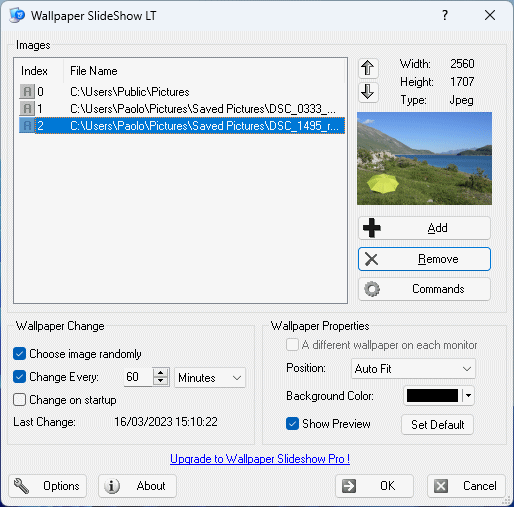
Task: Open help with the question mark button
Action: (445, 15)
